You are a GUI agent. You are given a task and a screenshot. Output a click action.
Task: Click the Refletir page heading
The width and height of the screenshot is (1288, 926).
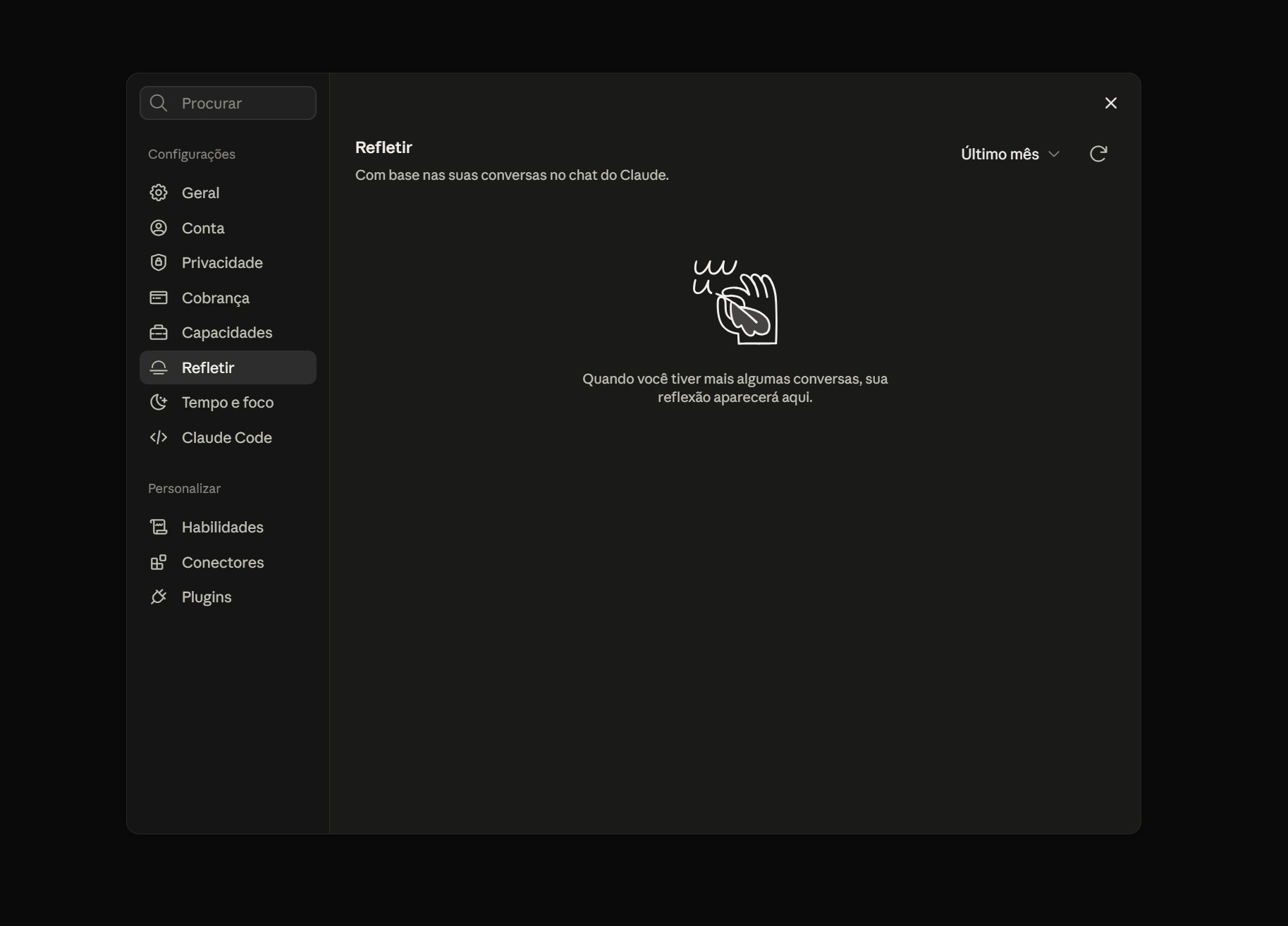pos(384,147)
